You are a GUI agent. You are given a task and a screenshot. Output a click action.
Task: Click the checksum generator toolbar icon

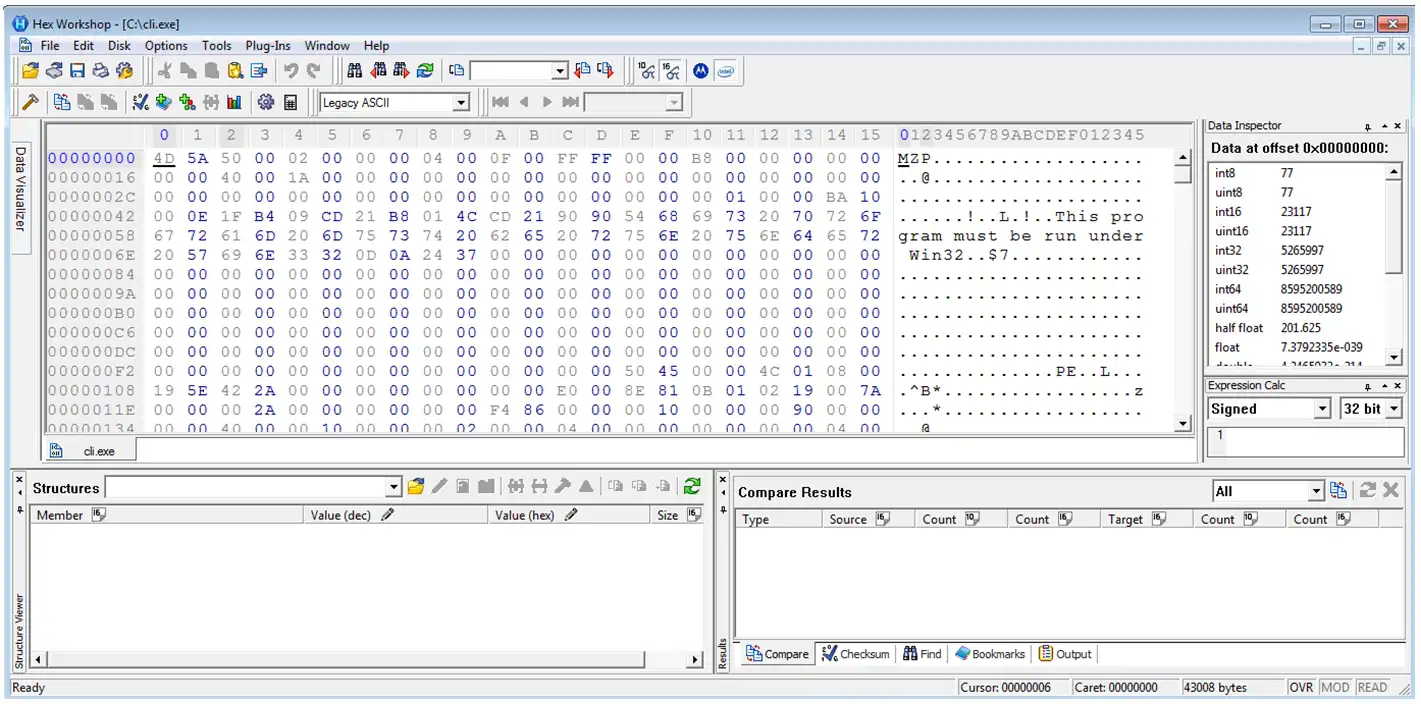pos(140,102)
